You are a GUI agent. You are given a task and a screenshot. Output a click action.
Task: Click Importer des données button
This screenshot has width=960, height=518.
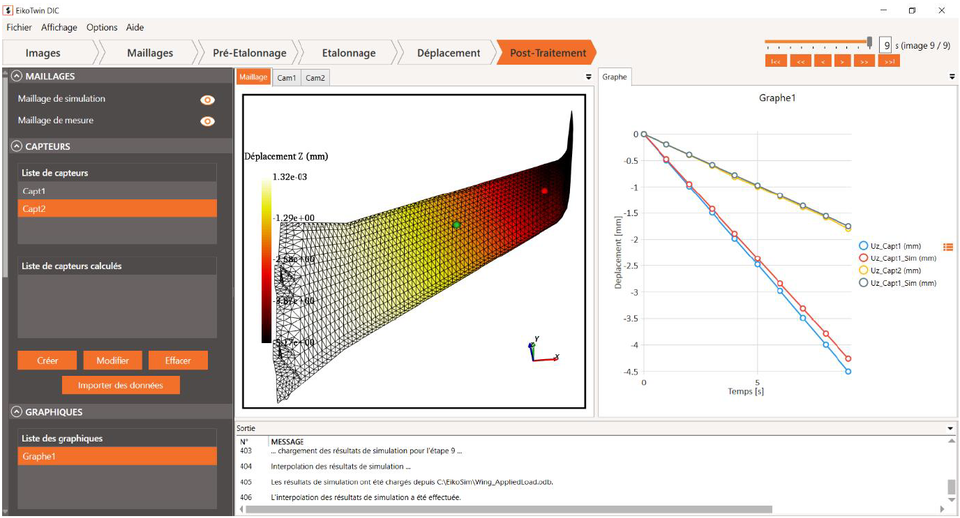(121, 385)
